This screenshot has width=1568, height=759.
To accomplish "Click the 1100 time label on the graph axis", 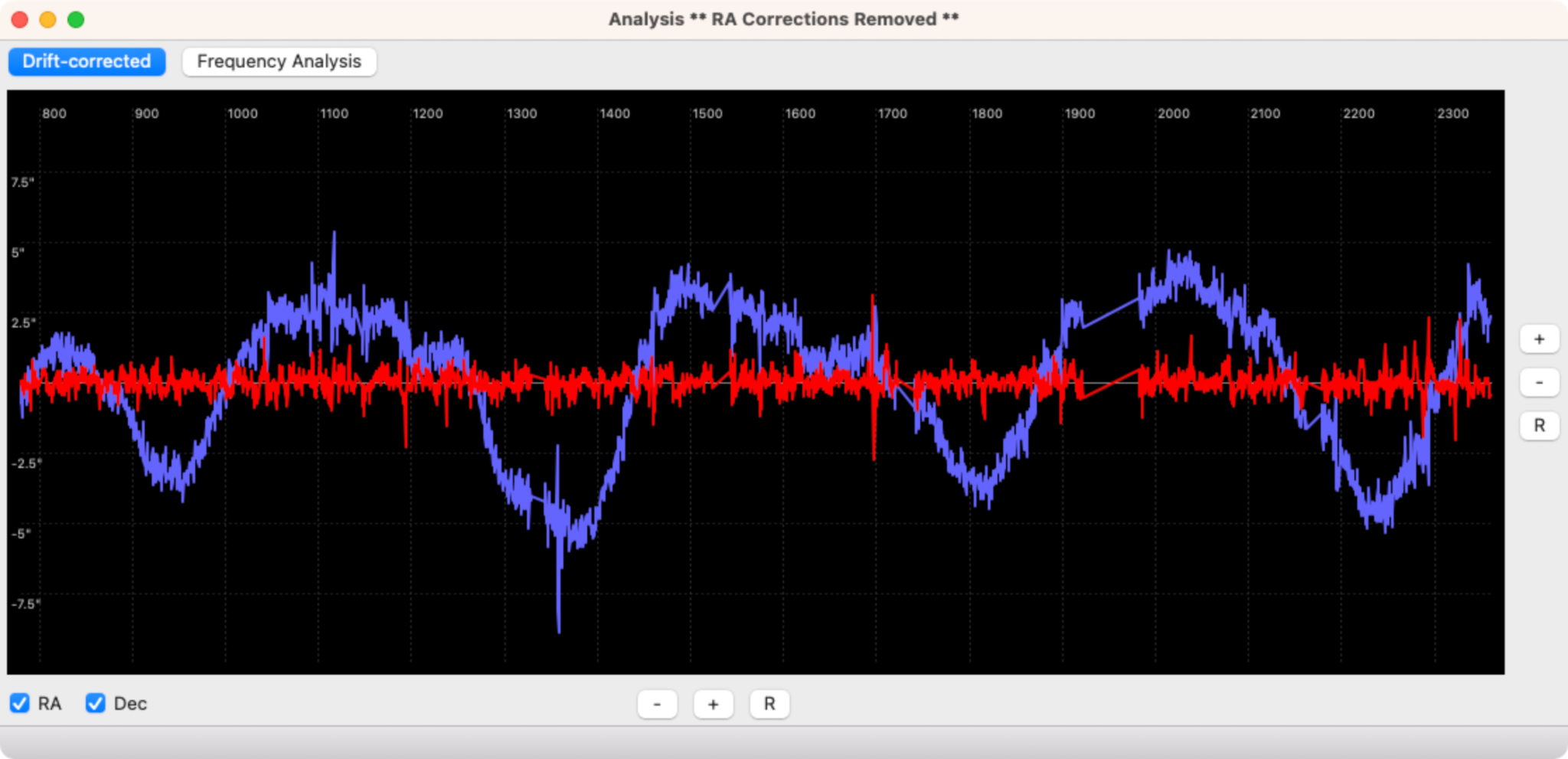I will click(x=334, y=113).
